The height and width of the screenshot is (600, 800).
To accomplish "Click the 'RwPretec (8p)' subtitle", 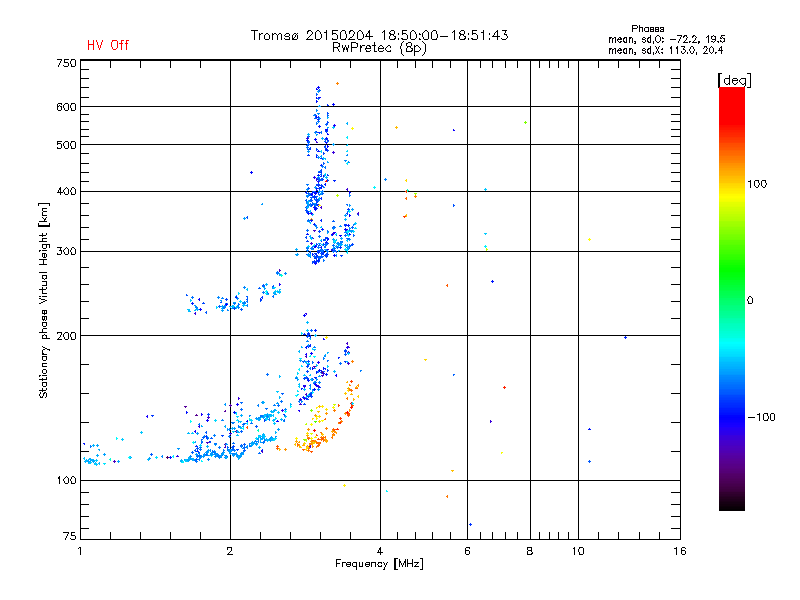I will (x=379, y=48).
